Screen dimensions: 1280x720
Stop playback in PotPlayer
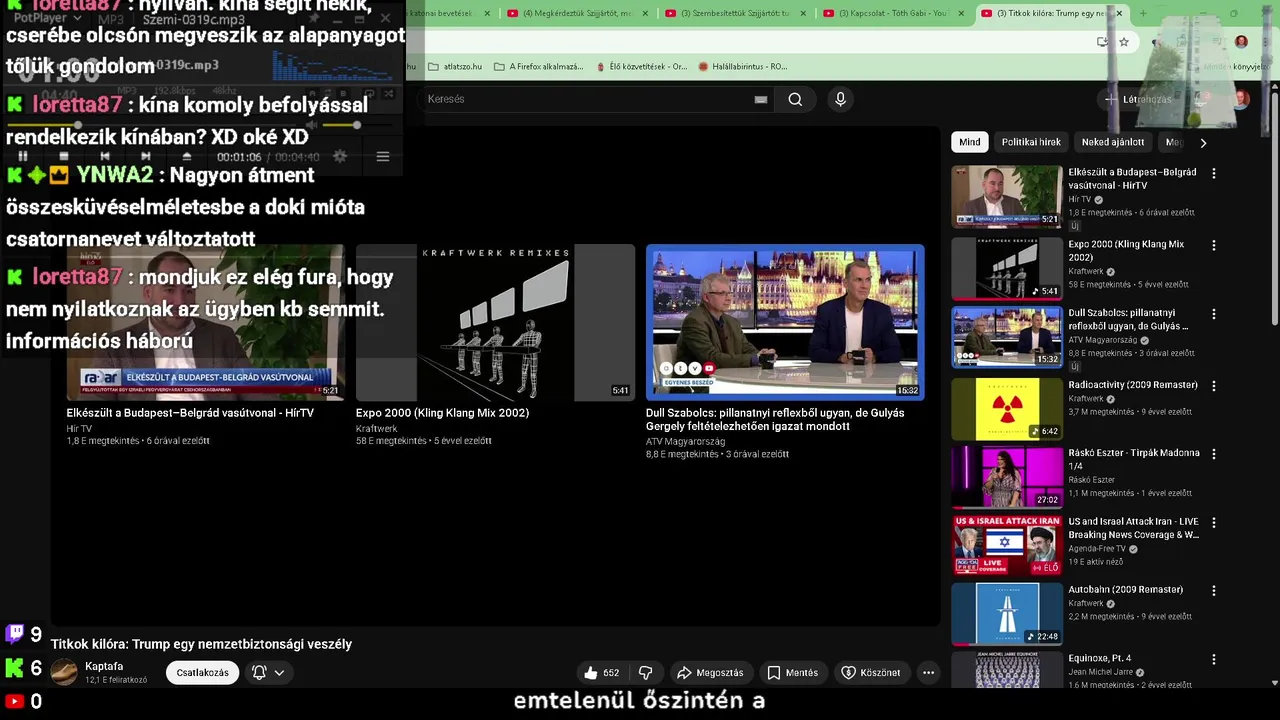pos(64,157)
